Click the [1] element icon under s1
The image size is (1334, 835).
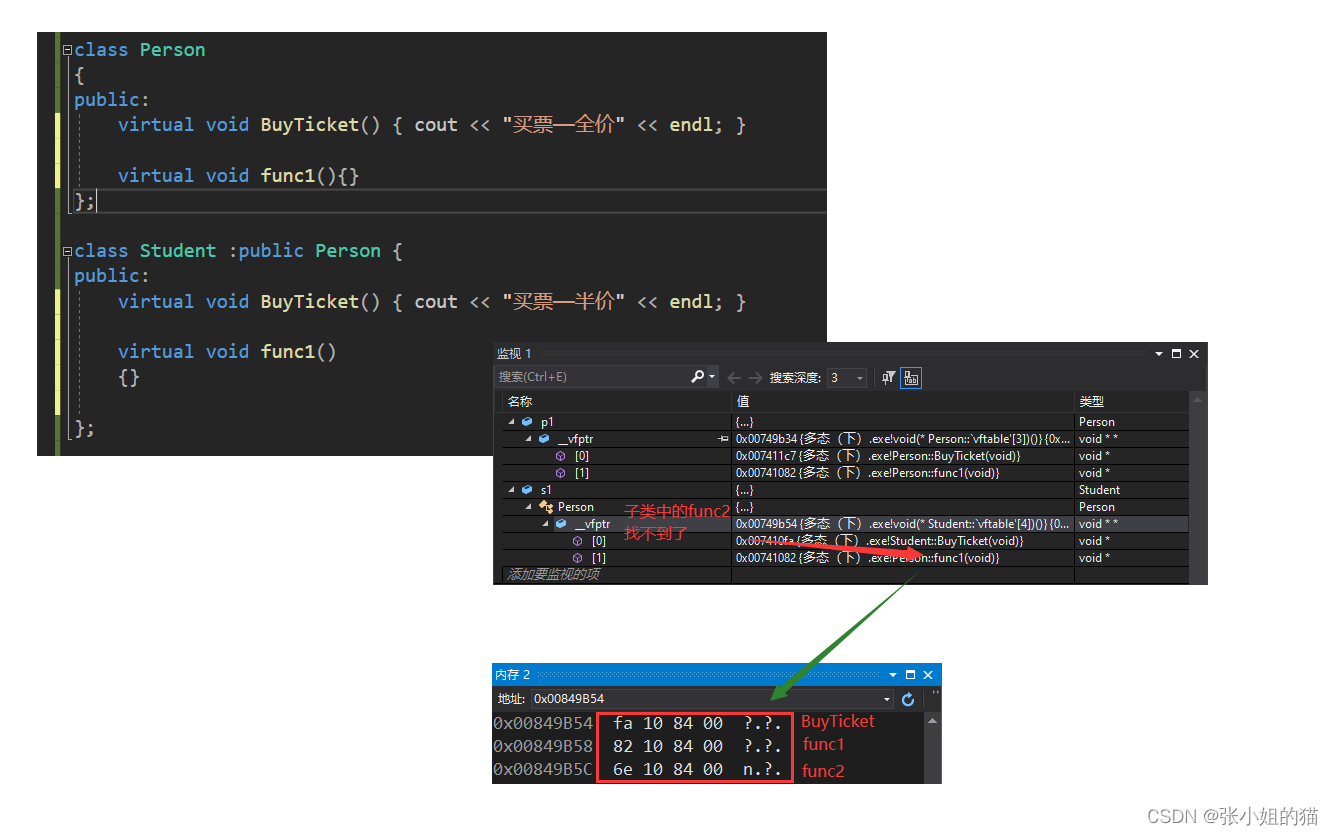[x=578, y=558]
